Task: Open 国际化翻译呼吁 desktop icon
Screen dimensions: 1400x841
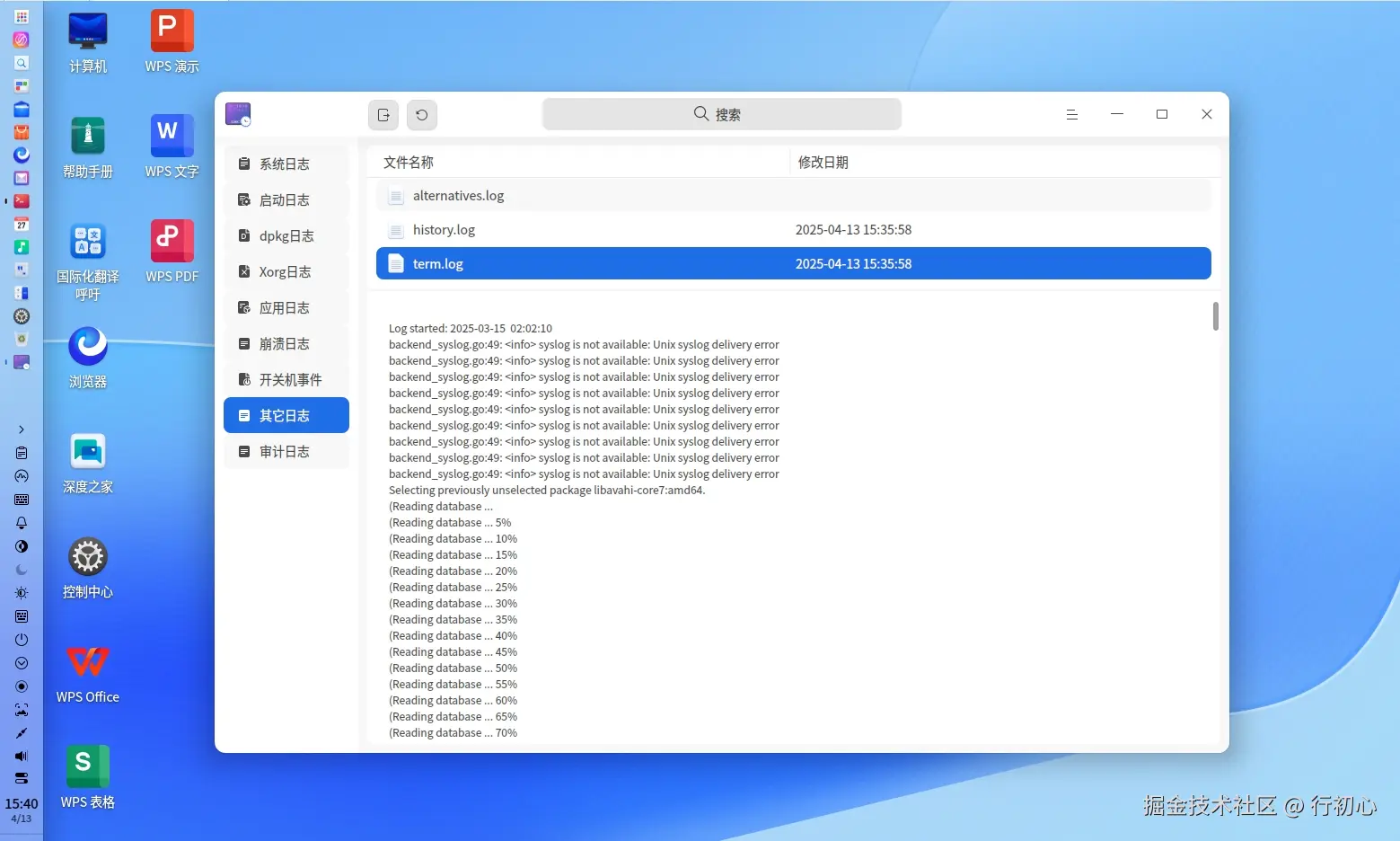Action: (88, 261)
